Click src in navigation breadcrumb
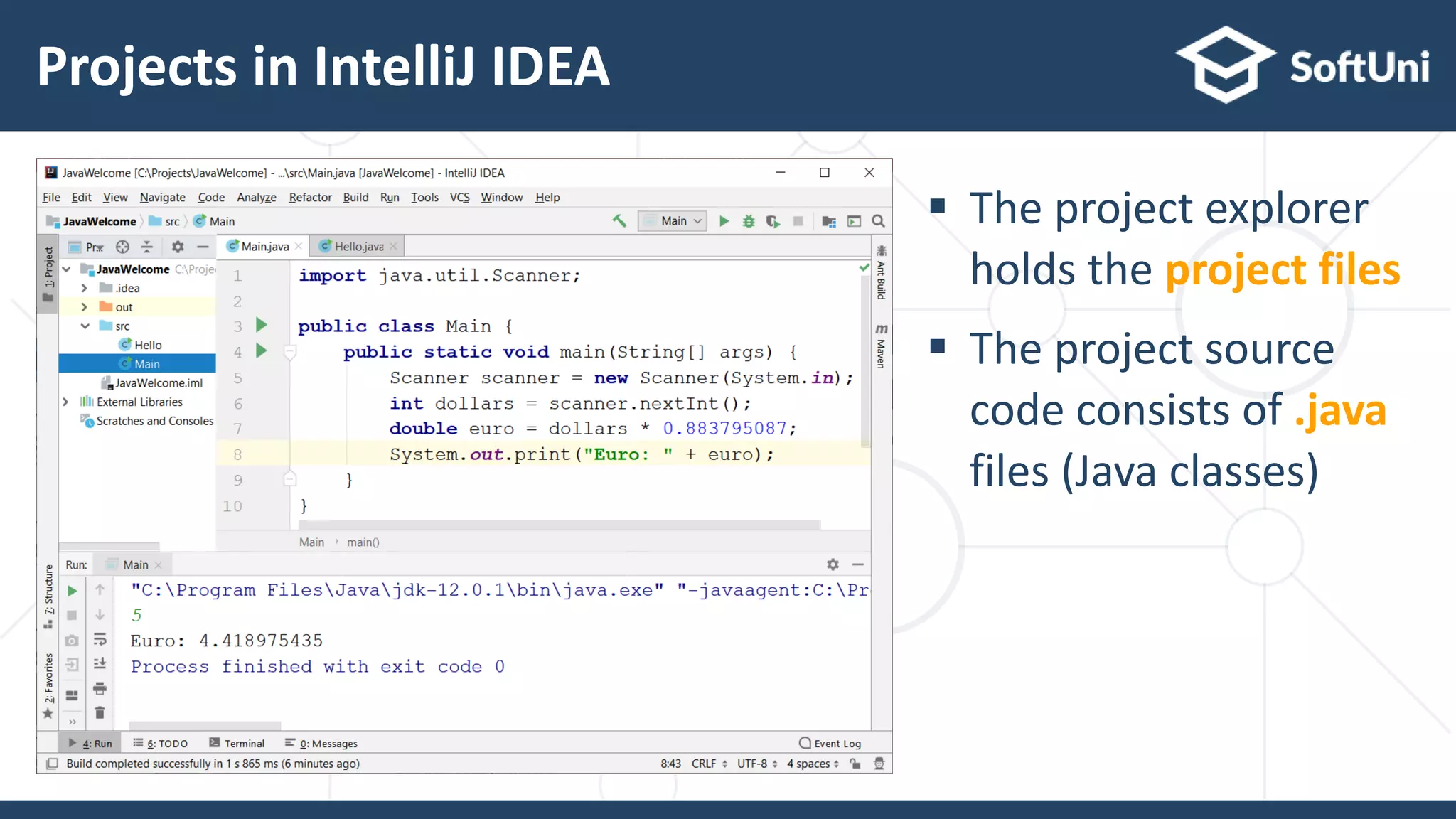 pos(165,221)
